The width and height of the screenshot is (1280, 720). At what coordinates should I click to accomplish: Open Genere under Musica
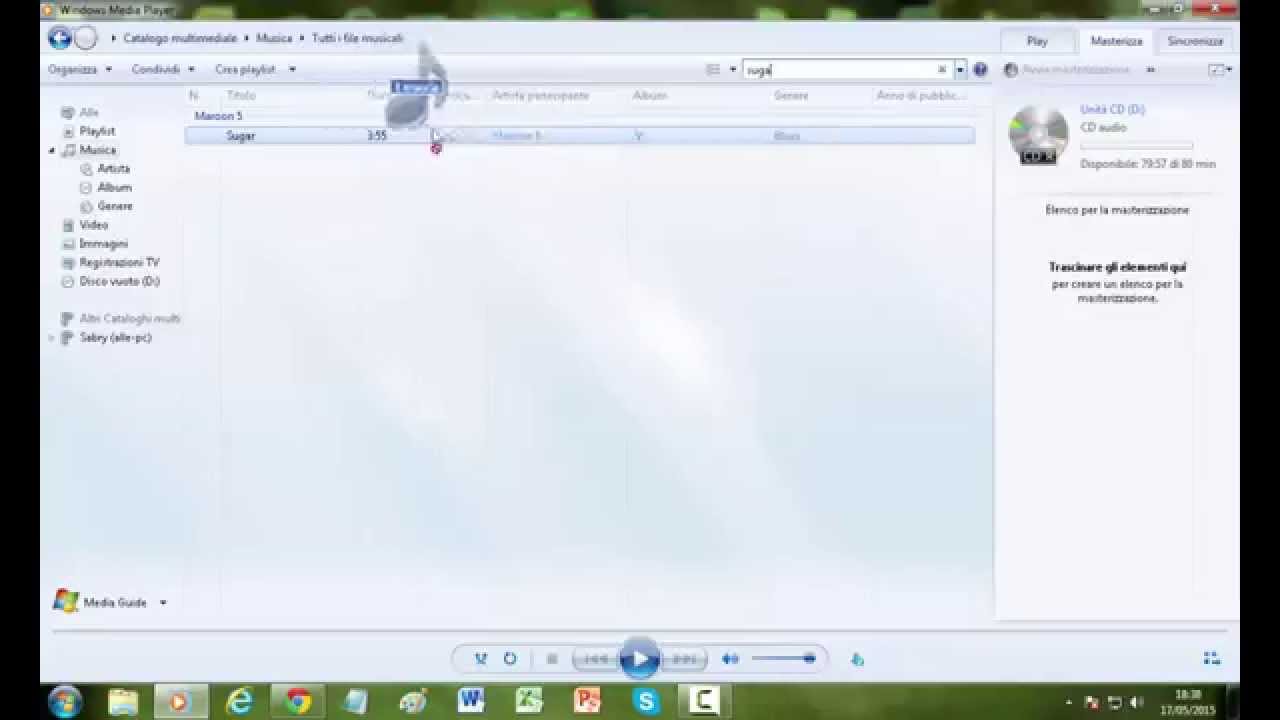pyautogui.click(x=115, y=206)
